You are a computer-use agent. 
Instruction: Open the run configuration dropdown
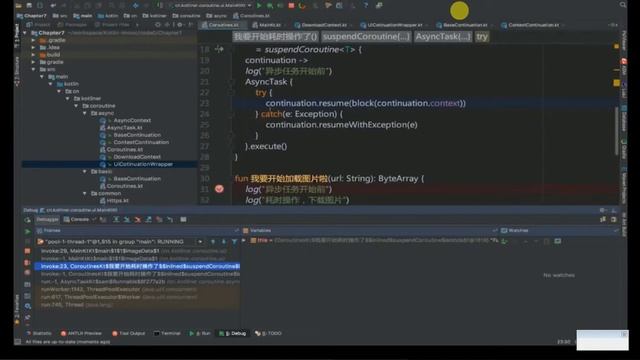(x=211, y=5)
